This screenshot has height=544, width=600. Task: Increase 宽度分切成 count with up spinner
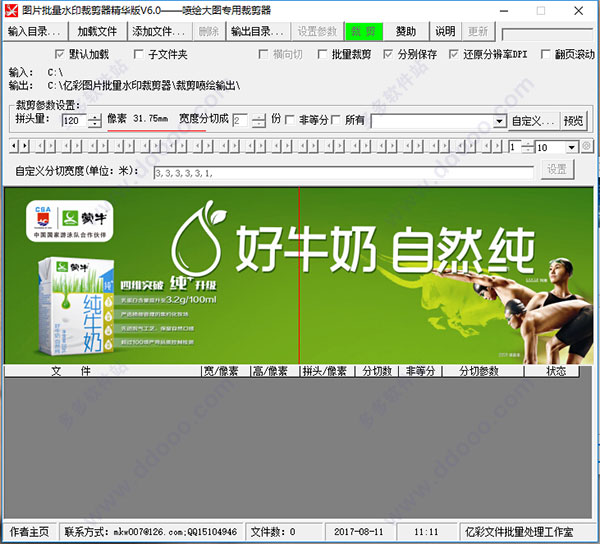259,117
